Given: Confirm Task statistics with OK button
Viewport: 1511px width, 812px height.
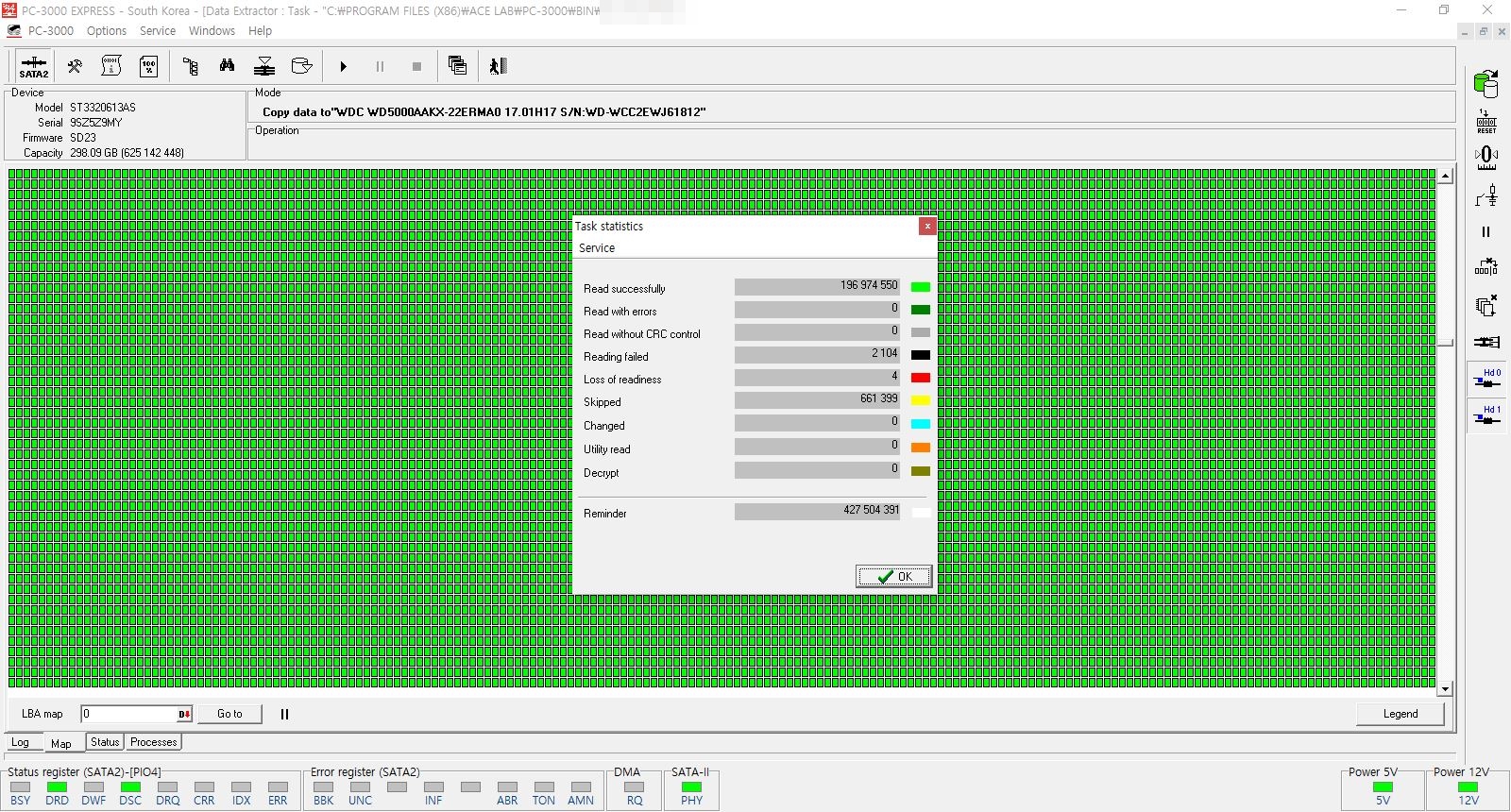Looking at the screenshot, I should [893, 577].
